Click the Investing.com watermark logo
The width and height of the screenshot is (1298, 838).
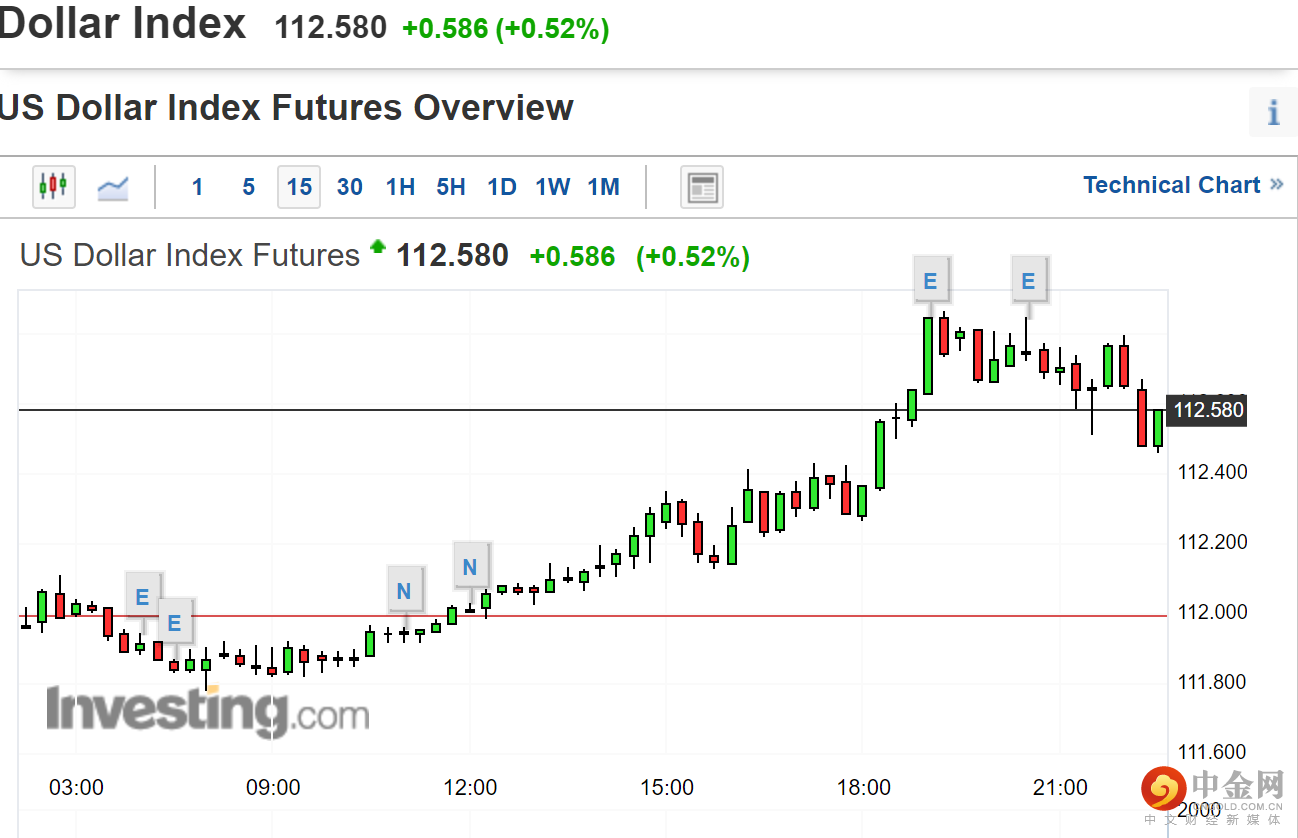click(x=207, y=710)
